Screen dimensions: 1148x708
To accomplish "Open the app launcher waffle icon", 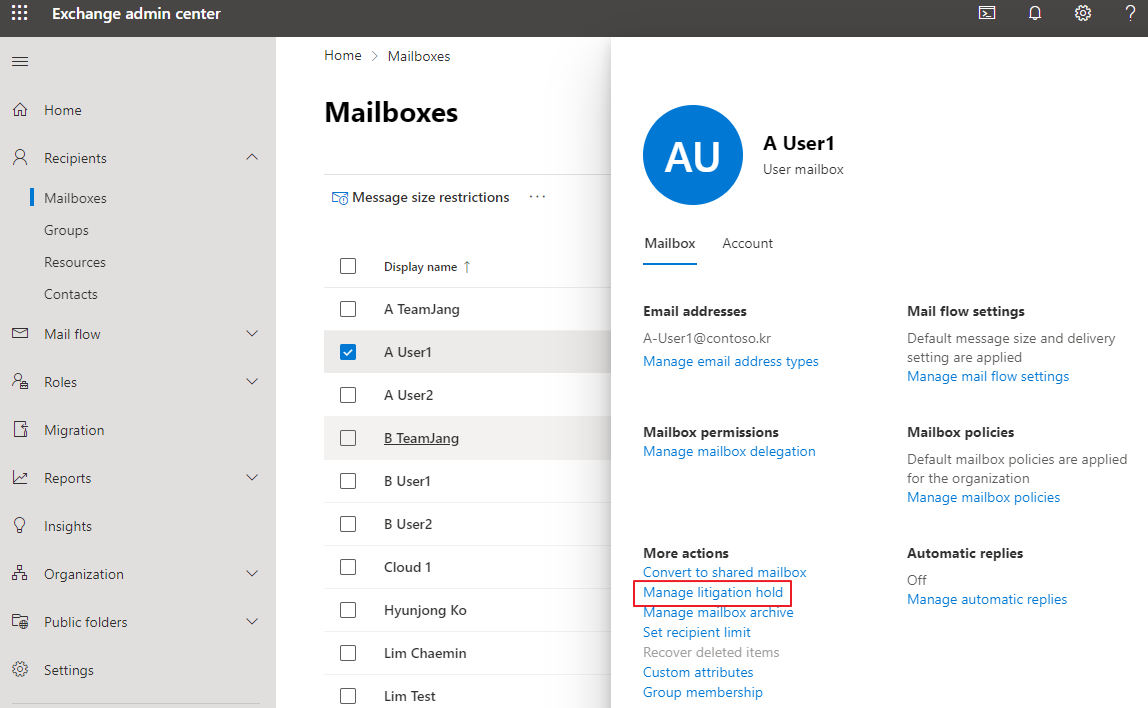I will click(x=20, y=13).
